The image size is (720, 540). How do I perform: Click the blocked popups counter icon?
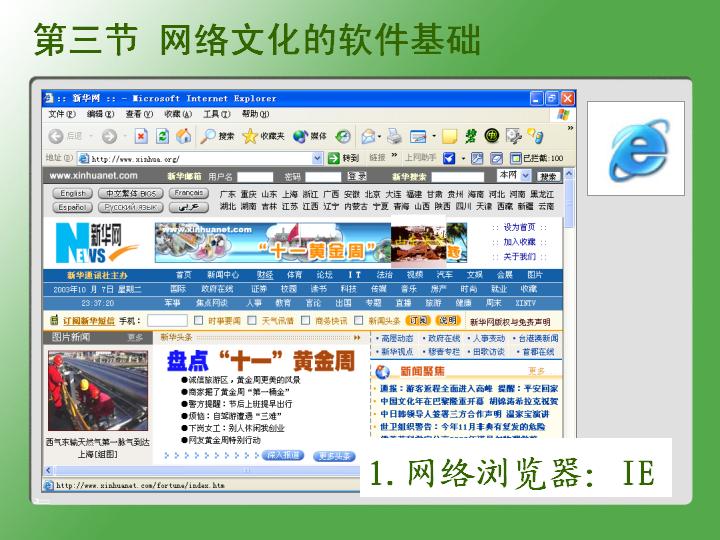pos(516,158)
